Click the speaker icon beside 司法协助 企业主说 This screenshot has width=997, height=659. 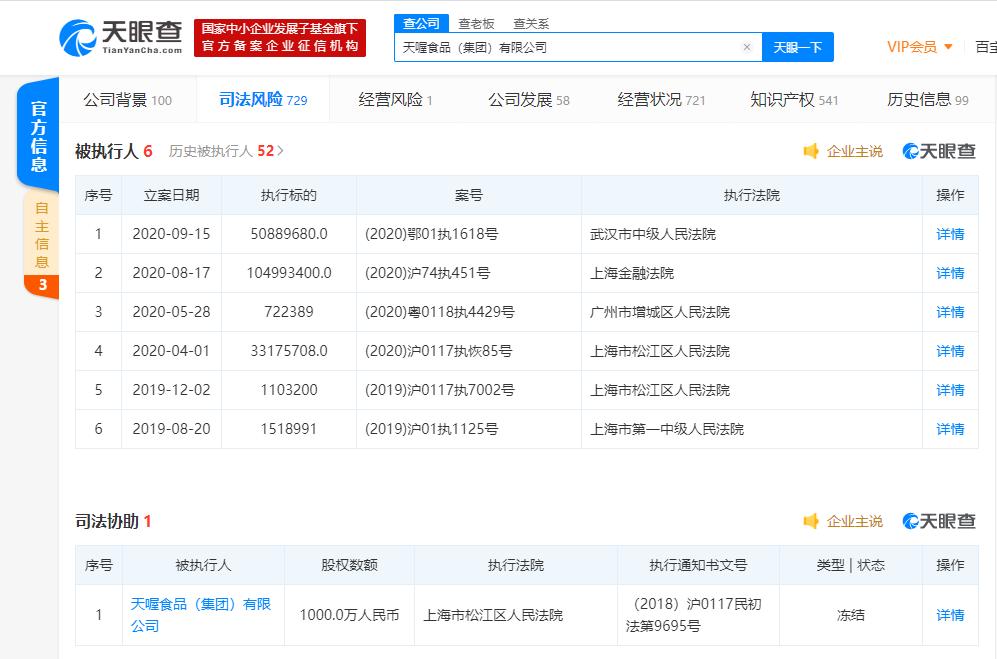(x=811, y=522)
